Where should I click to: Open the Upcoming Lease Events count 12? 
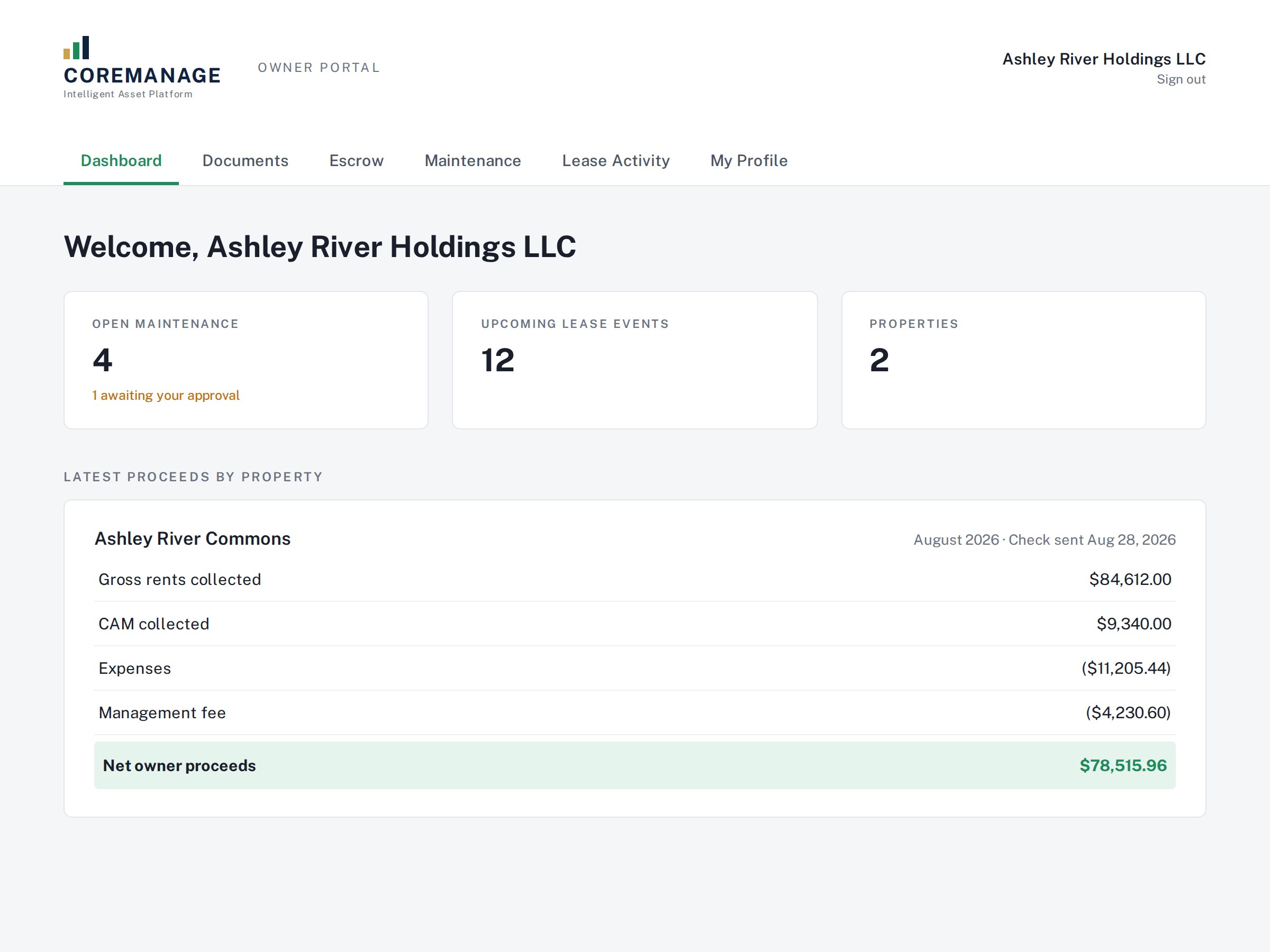498,360
